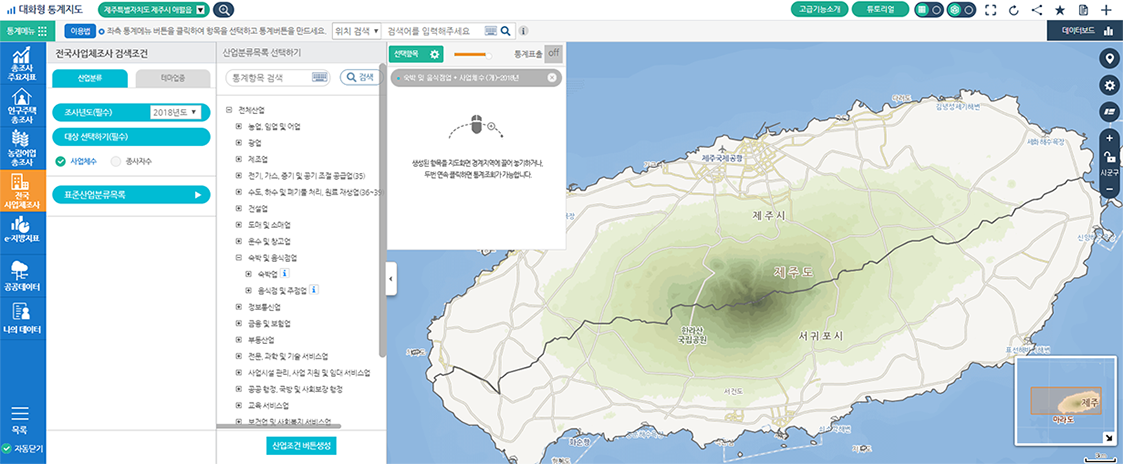This screenshot has width=1123, height=464.
Task: Click the info icon next to 숙박업
Action: (x=284, y=274)
